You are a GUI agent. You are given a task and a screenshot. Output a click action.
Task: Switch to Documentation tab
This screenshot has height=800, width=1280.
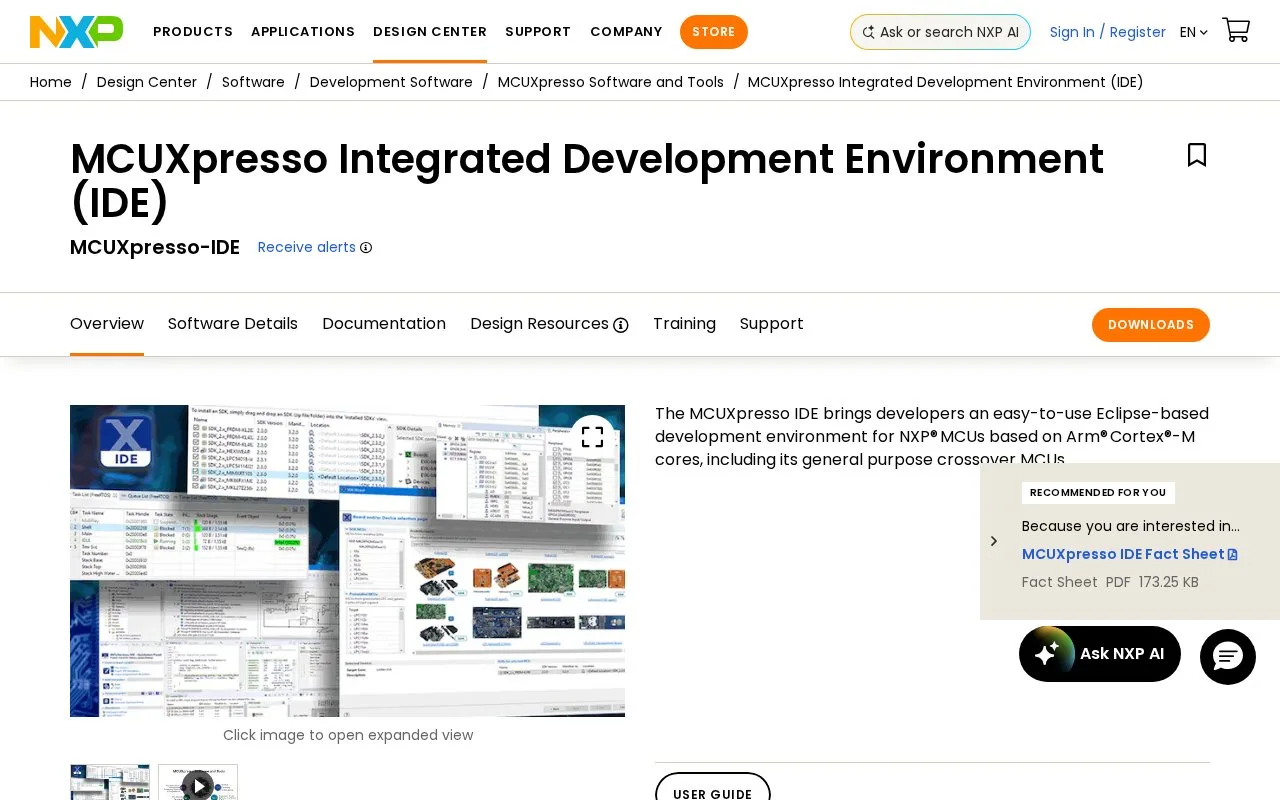(x=384, y=324)
